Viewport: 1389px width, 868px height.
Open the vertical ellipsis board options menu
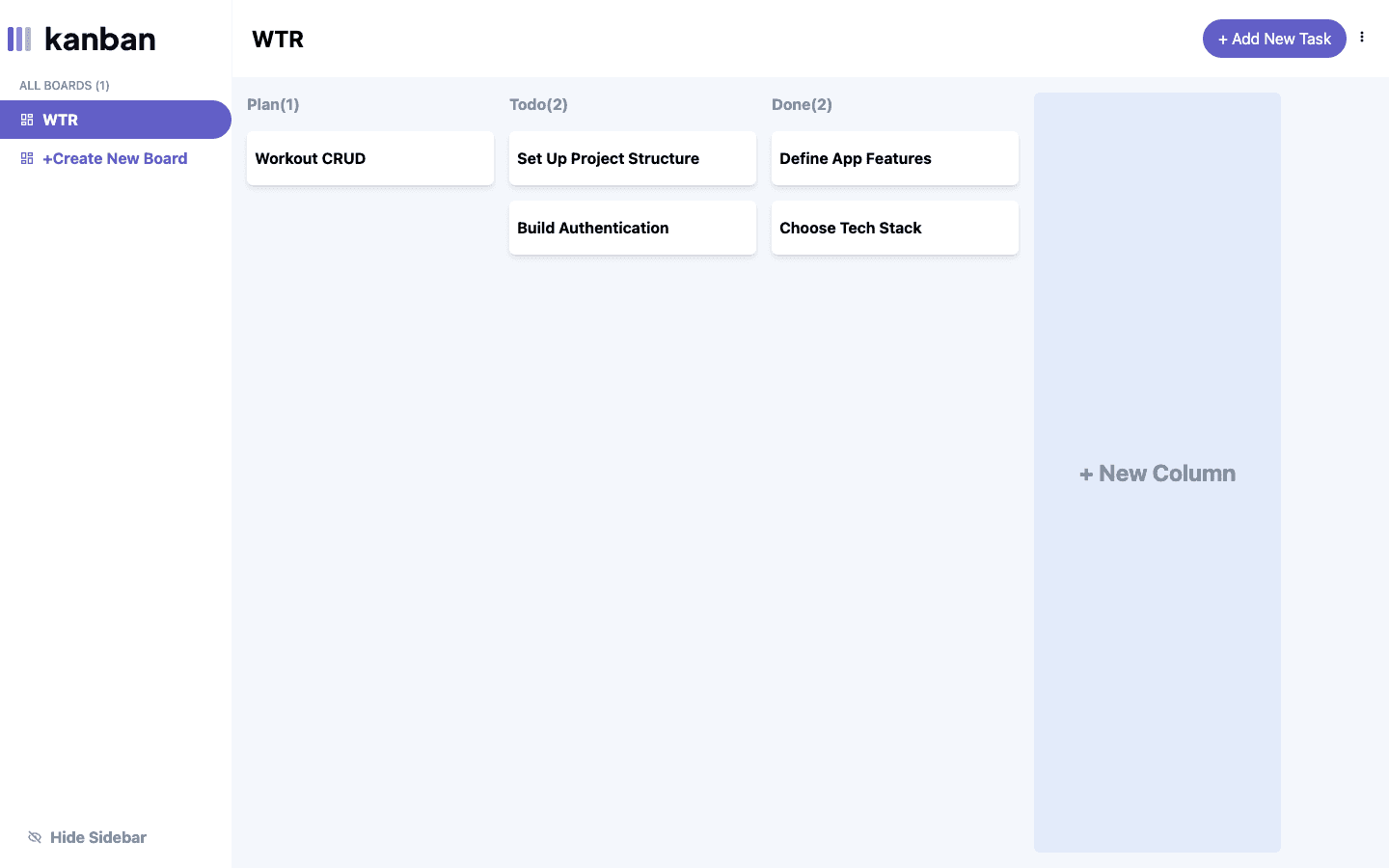click(x=1362, y=38)
